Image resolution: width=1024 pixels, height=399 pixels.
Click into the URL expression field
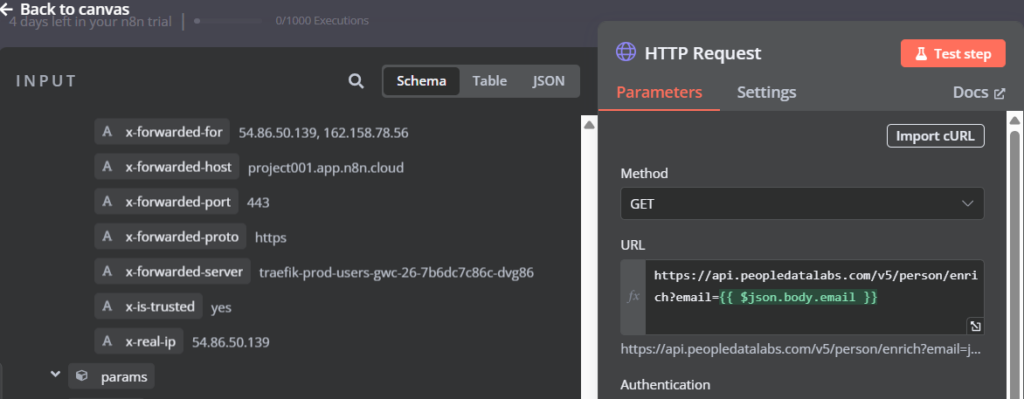coord(814,296)
